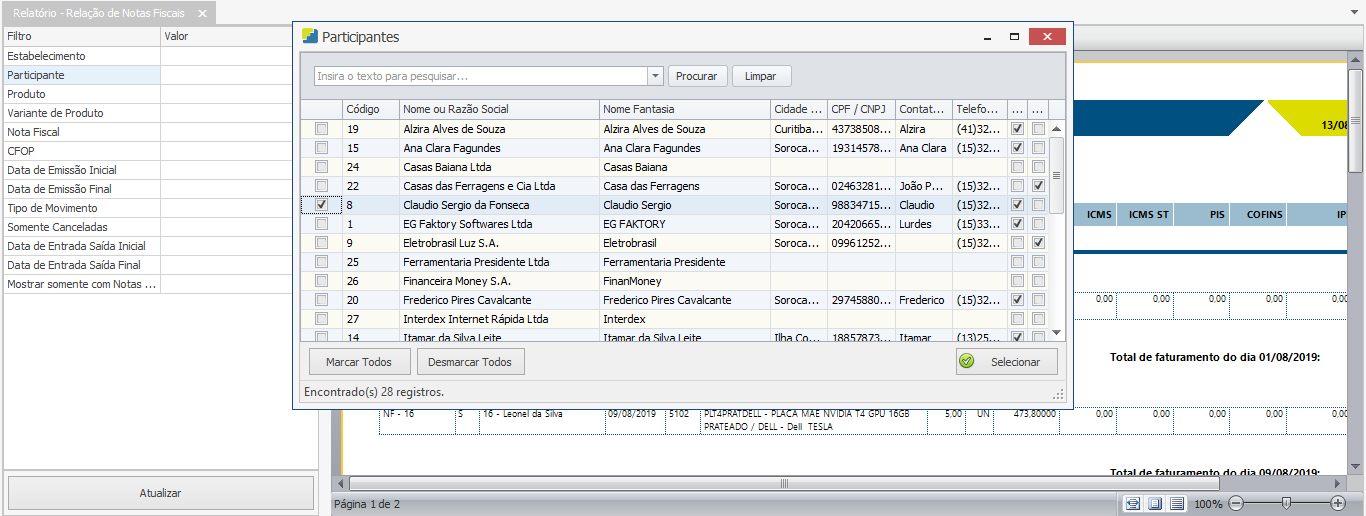Select the Participante filter row

pyautogui.click(x=80, y=75)
